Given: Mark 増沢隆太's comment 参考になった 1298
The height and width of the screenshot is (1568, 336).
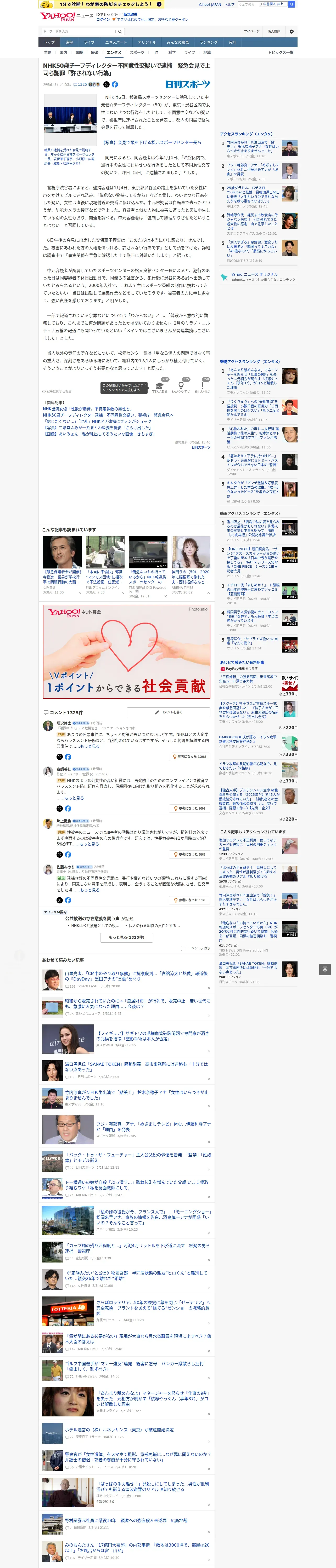Looking at the screenshot, I should coord(190,756).
